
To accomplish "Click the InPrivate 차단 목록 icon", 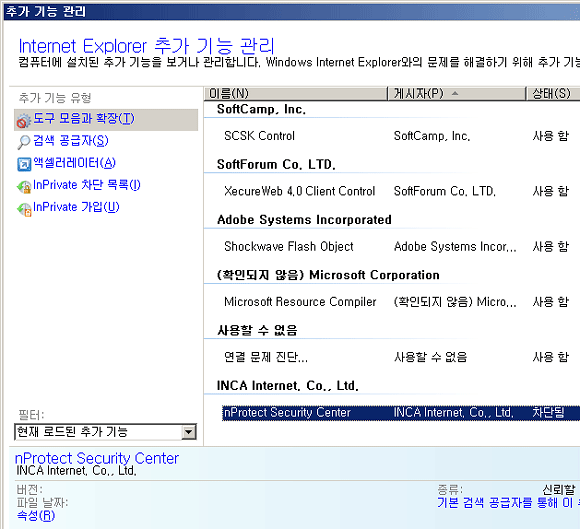I will click(24, 186).
